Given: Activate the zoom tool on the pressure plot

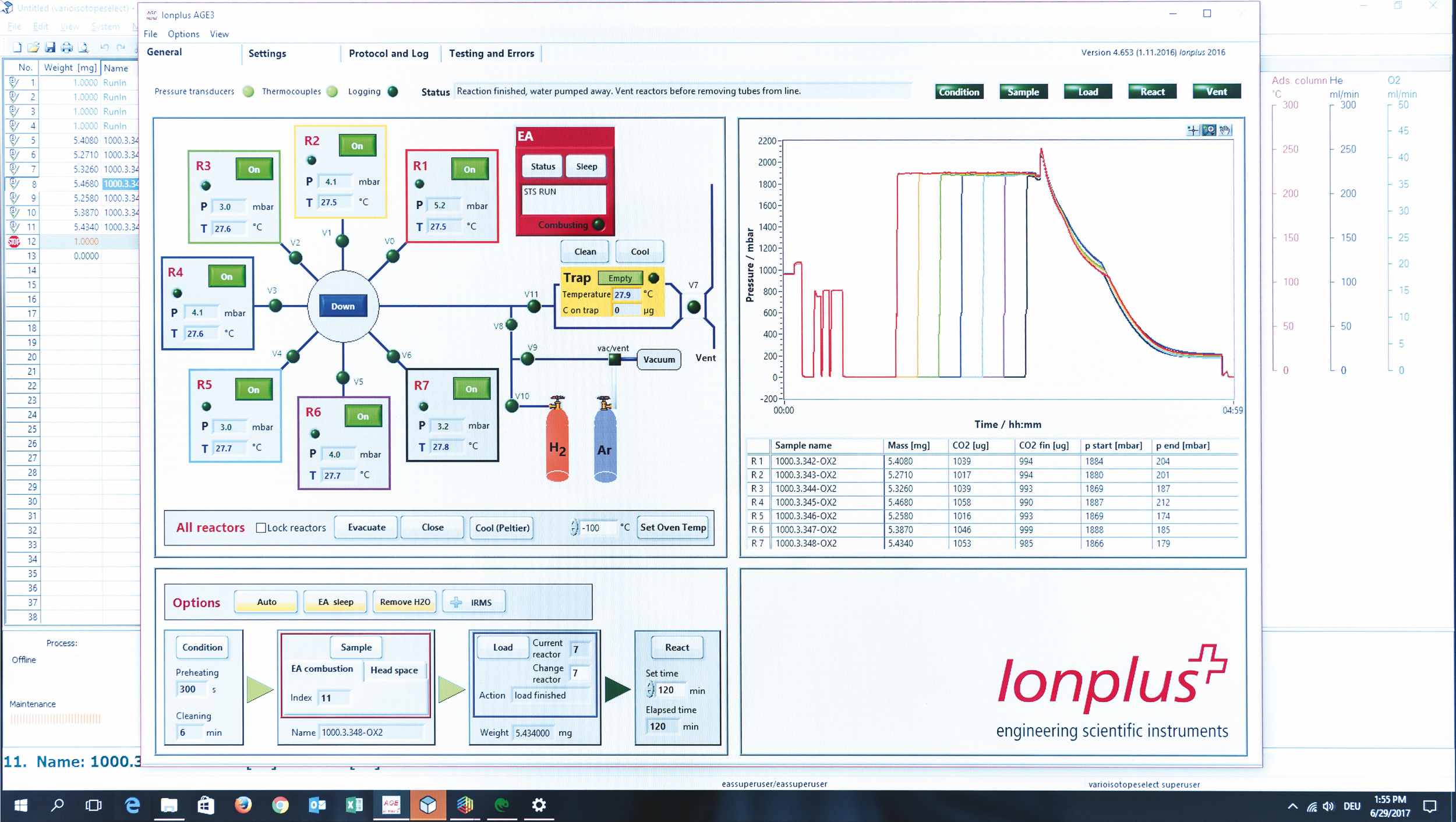Looking at the screenshot, I should [x=1209, y=130].
